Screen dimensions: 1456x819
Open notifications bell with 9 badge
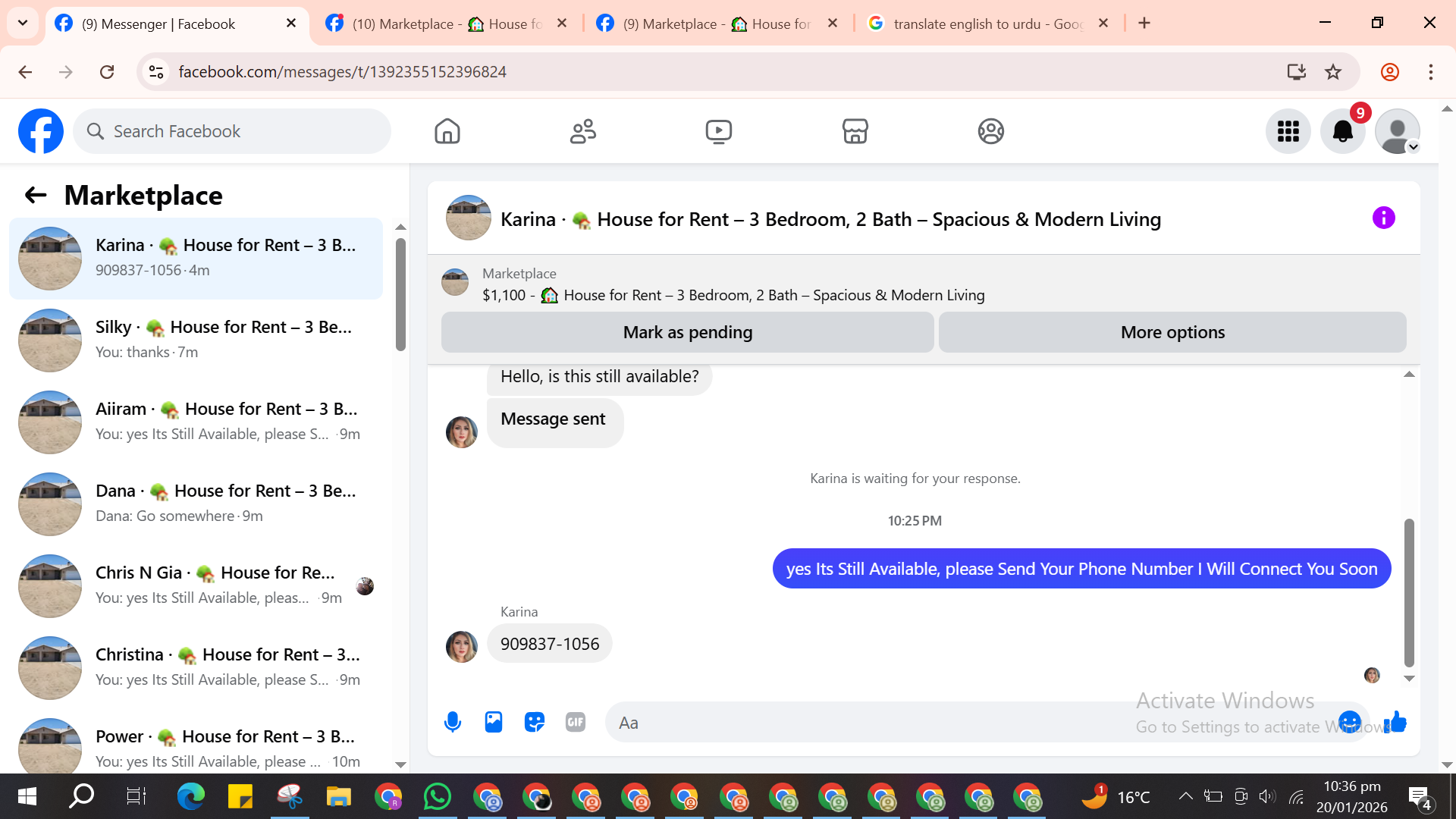1343,131
